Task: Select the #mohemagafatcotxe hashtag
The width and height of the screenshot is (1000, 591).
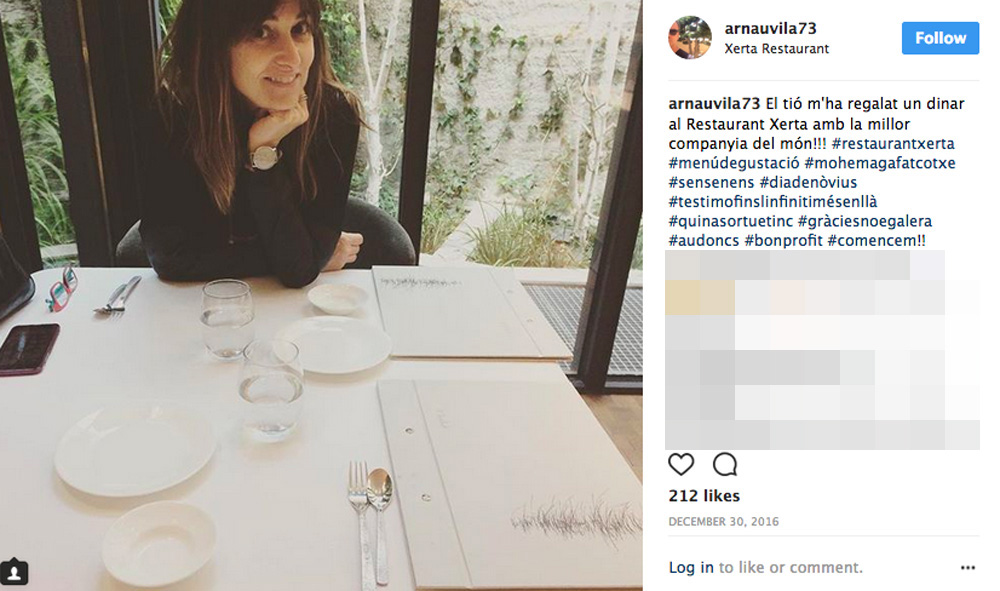Action: [x=879, y=162]
